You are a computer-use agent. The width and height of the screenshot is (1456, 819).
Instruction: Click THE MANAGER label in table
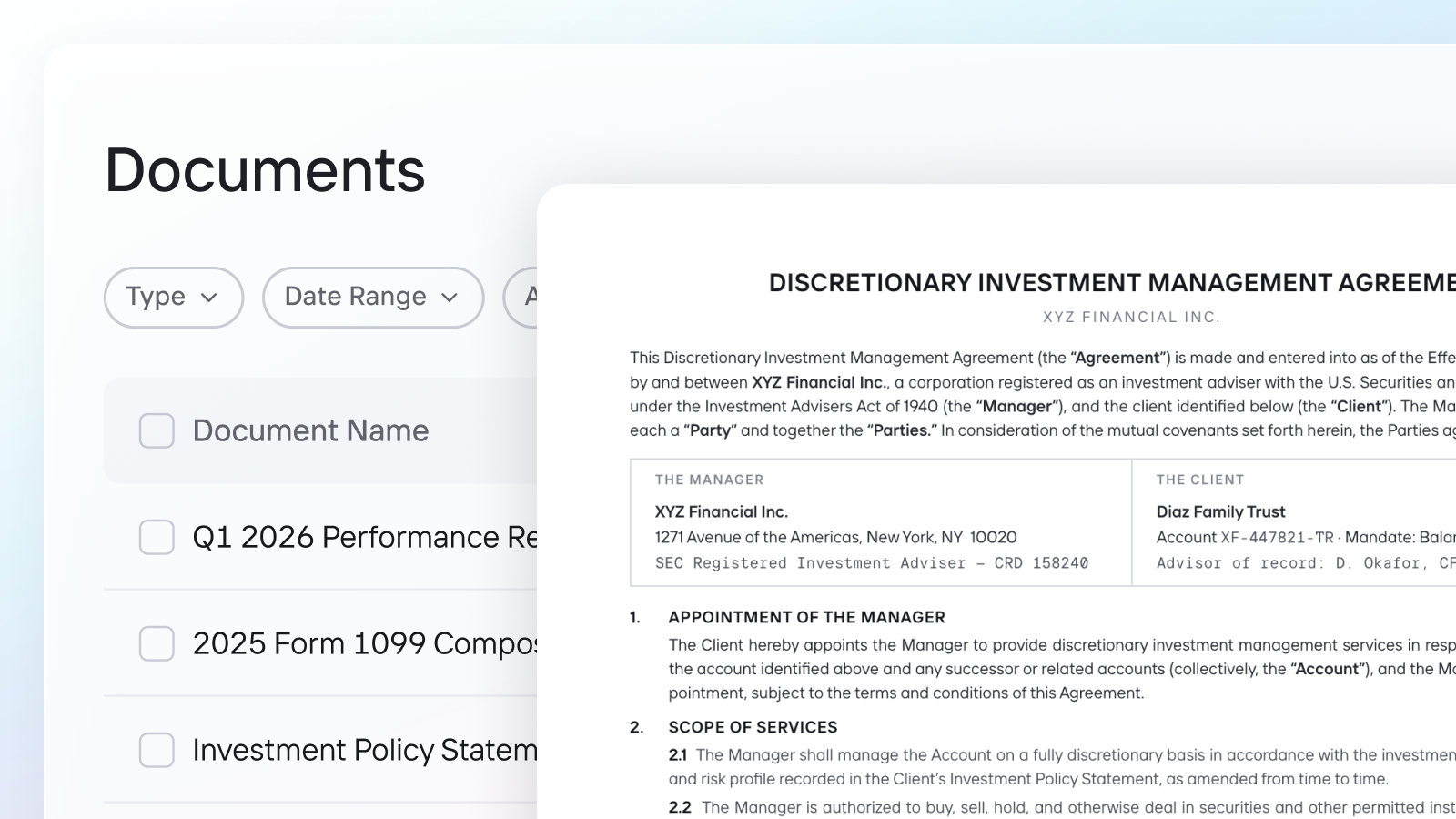[x=710, y=480]
